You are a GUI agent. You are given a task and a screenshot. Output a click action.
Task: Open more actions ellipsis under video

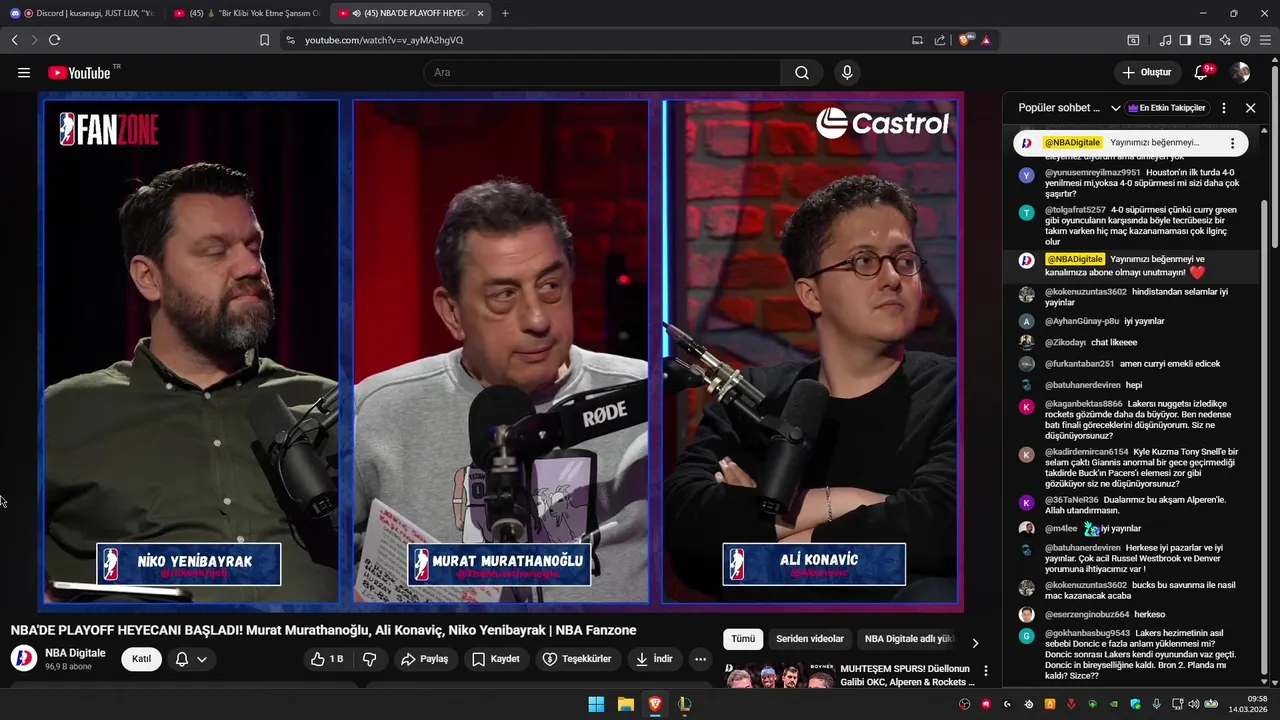700,659
